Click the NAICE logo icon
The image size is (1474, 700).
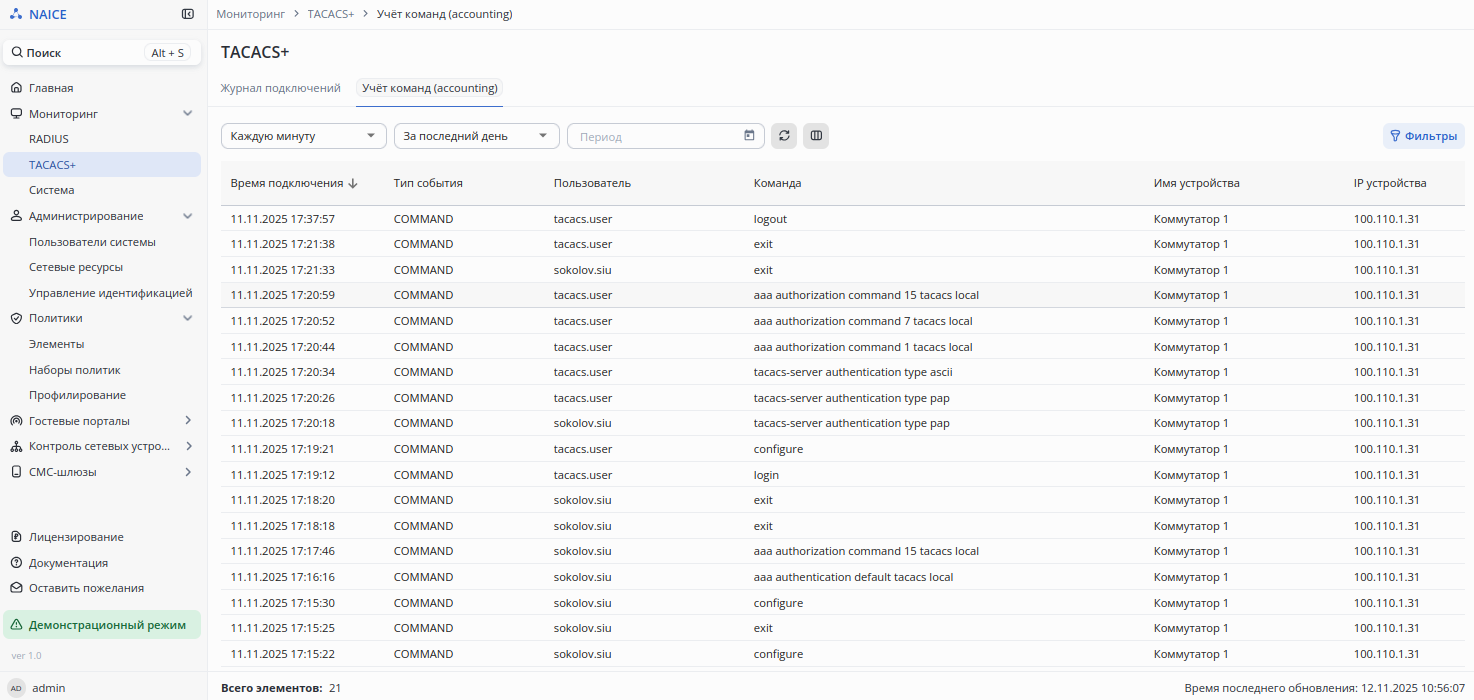[15, 14]
